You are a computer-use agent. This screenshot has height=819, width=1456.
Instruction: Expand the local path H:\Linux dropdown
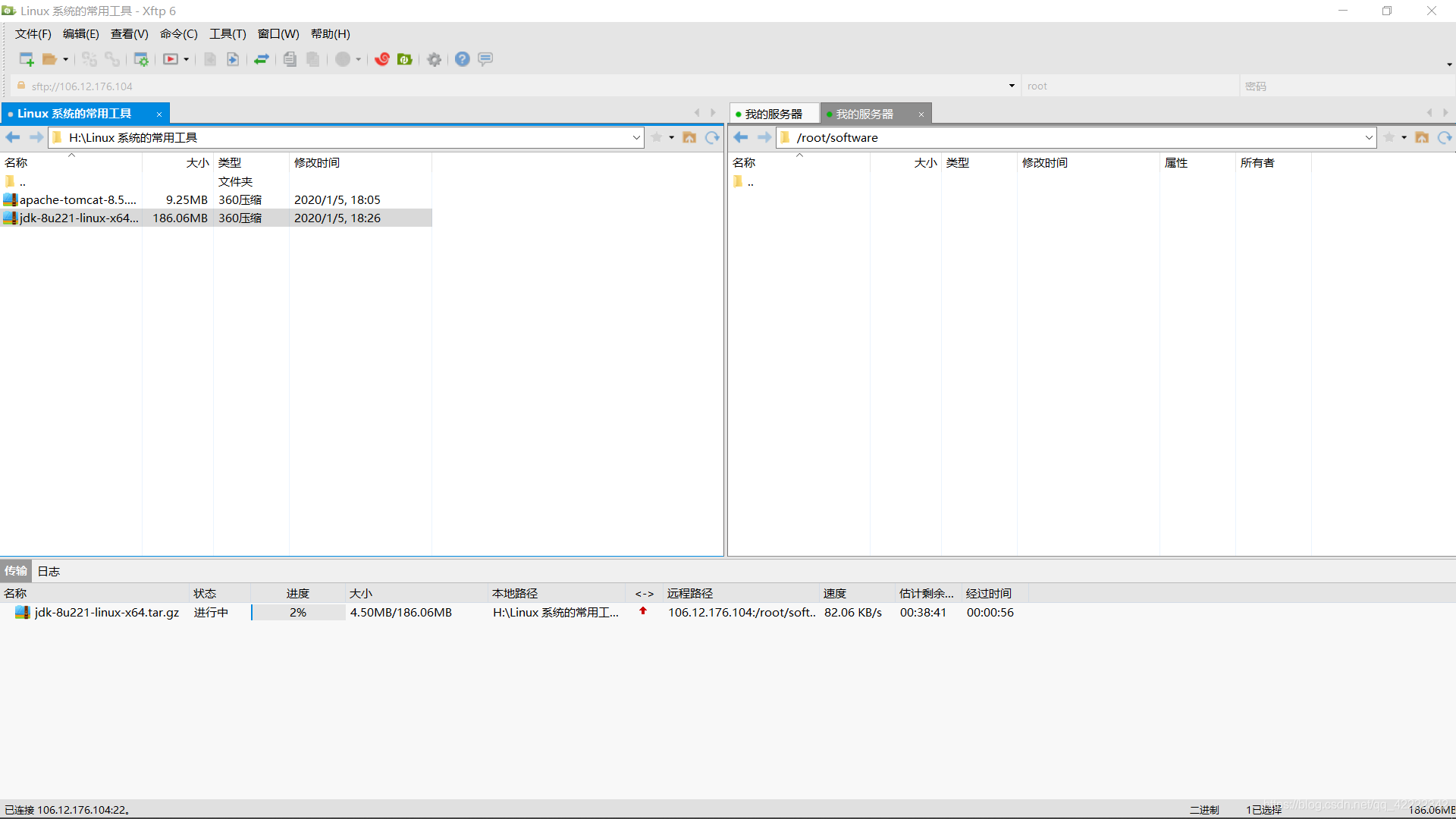click(x=636, y=137)
